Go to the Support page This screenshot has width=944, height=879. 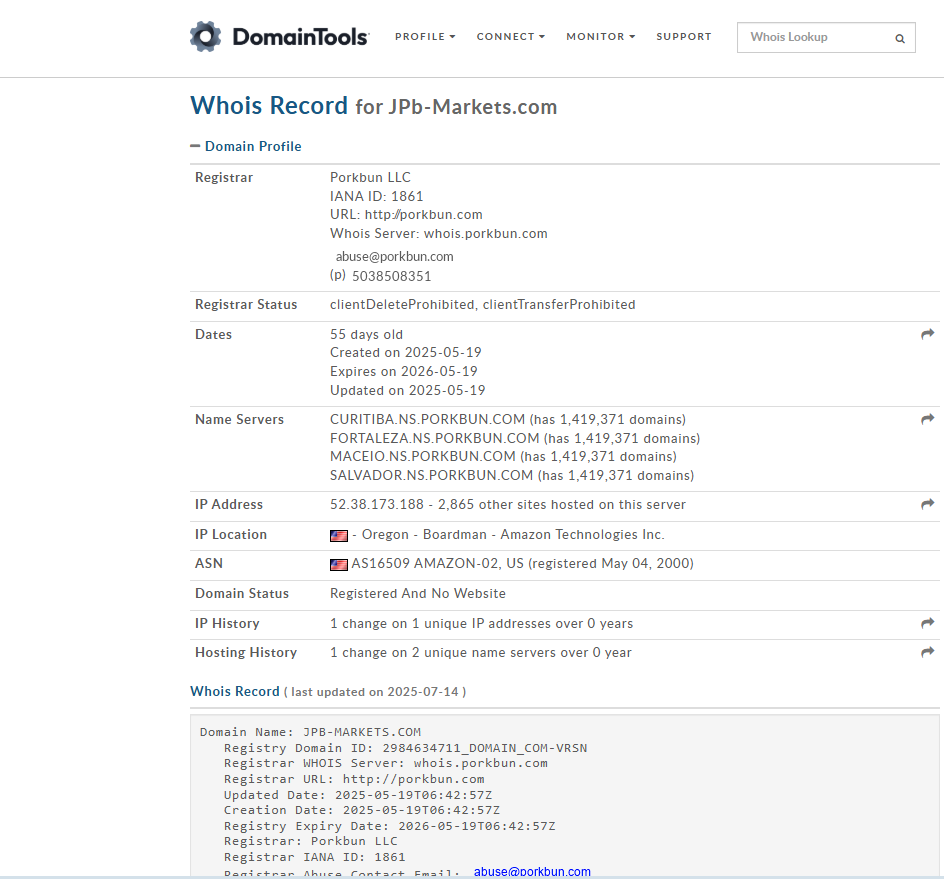coord(684,37)
